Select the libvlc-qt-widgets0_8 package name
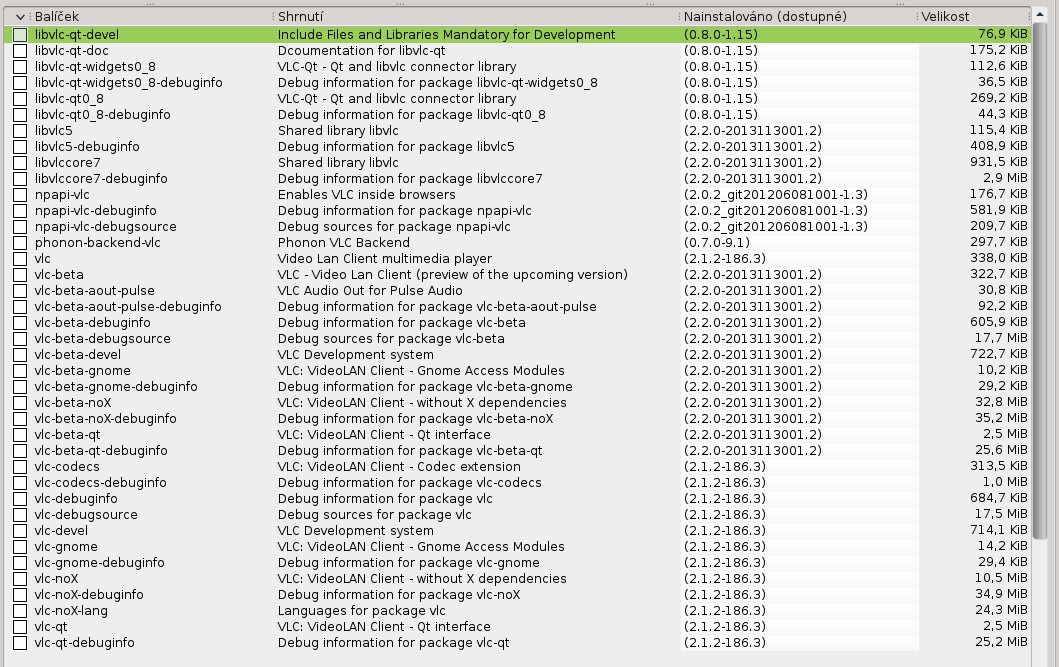This screenshot has width=1059, height=667. pos(95,67)
